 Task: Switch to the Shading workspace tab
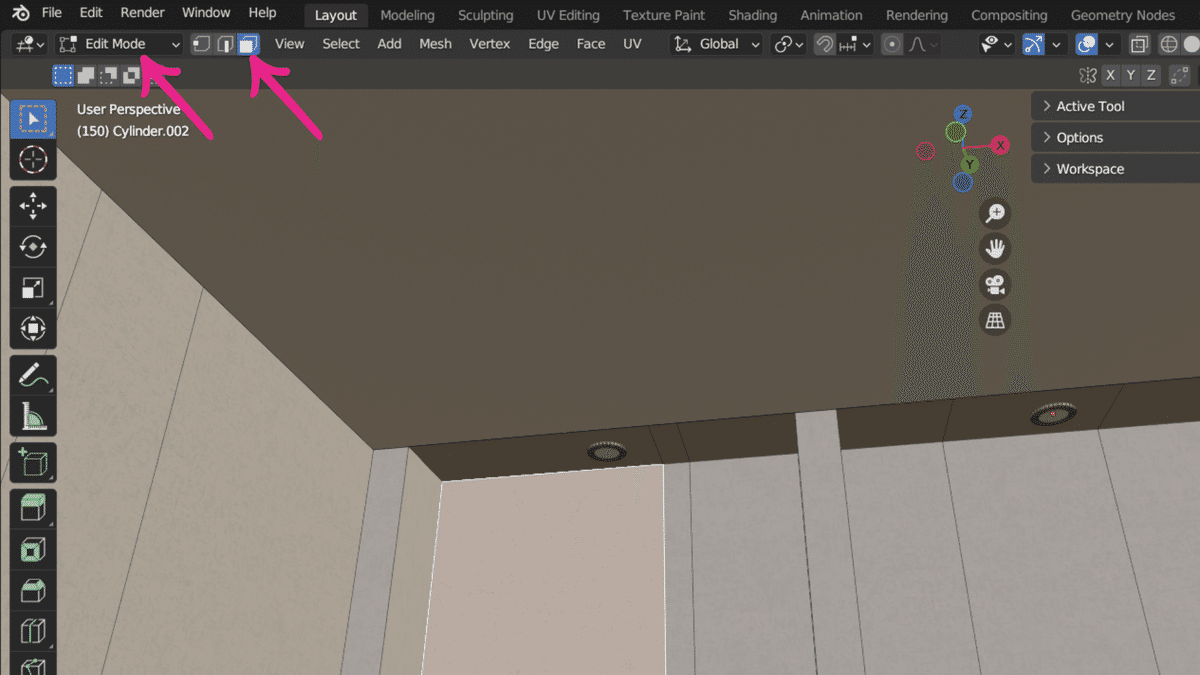(x=752, y=15)
